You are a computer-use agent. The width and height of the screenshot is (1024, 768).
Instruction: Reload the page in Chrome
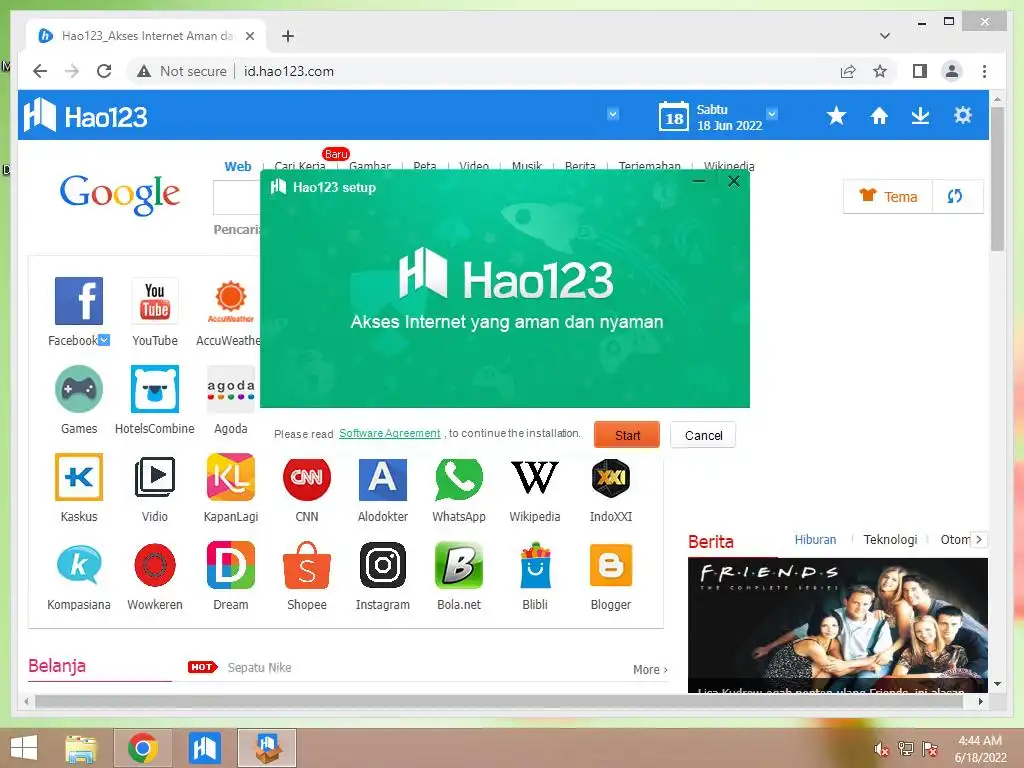coord(104,71)
